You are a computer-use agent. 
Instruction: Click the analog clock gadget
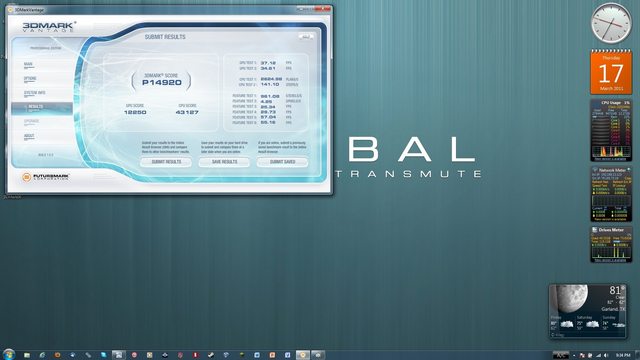coord(611,23)
